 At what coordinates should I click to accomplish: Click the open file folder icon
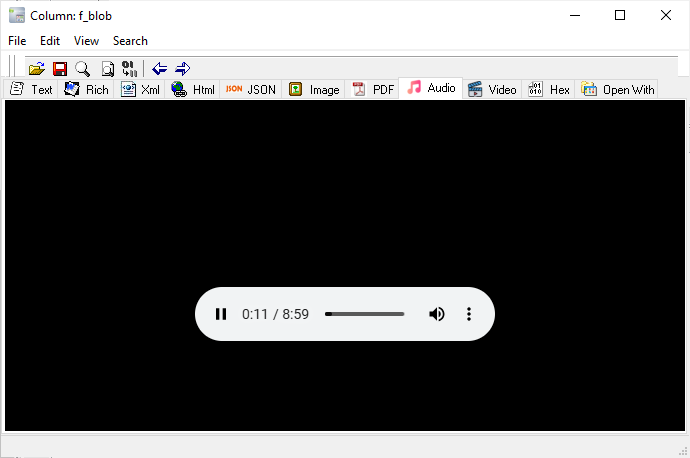[x=37, y=68]
